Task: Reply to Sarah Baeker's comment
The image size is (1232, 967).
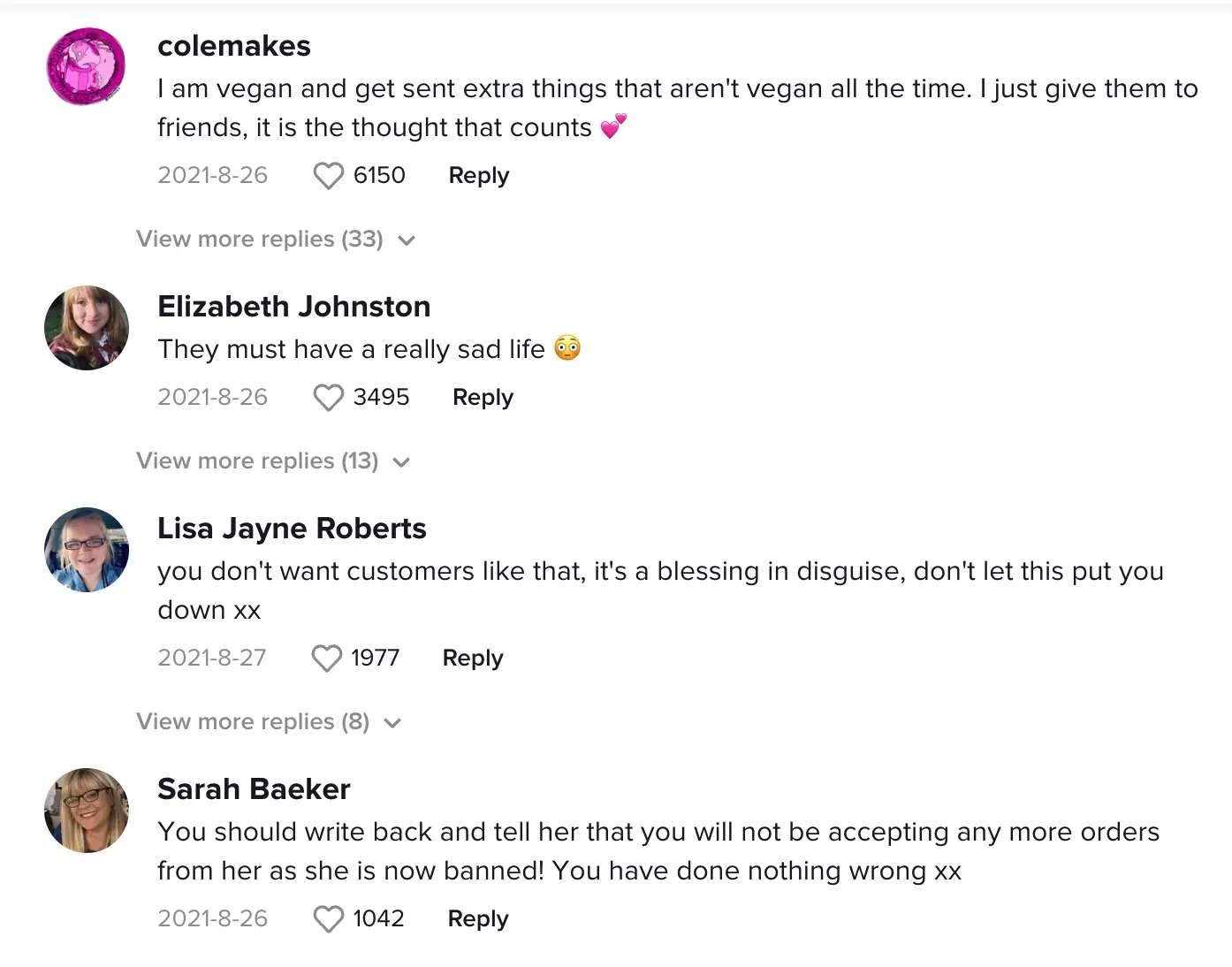Action: pyautogui.click(x=477, y=919)
